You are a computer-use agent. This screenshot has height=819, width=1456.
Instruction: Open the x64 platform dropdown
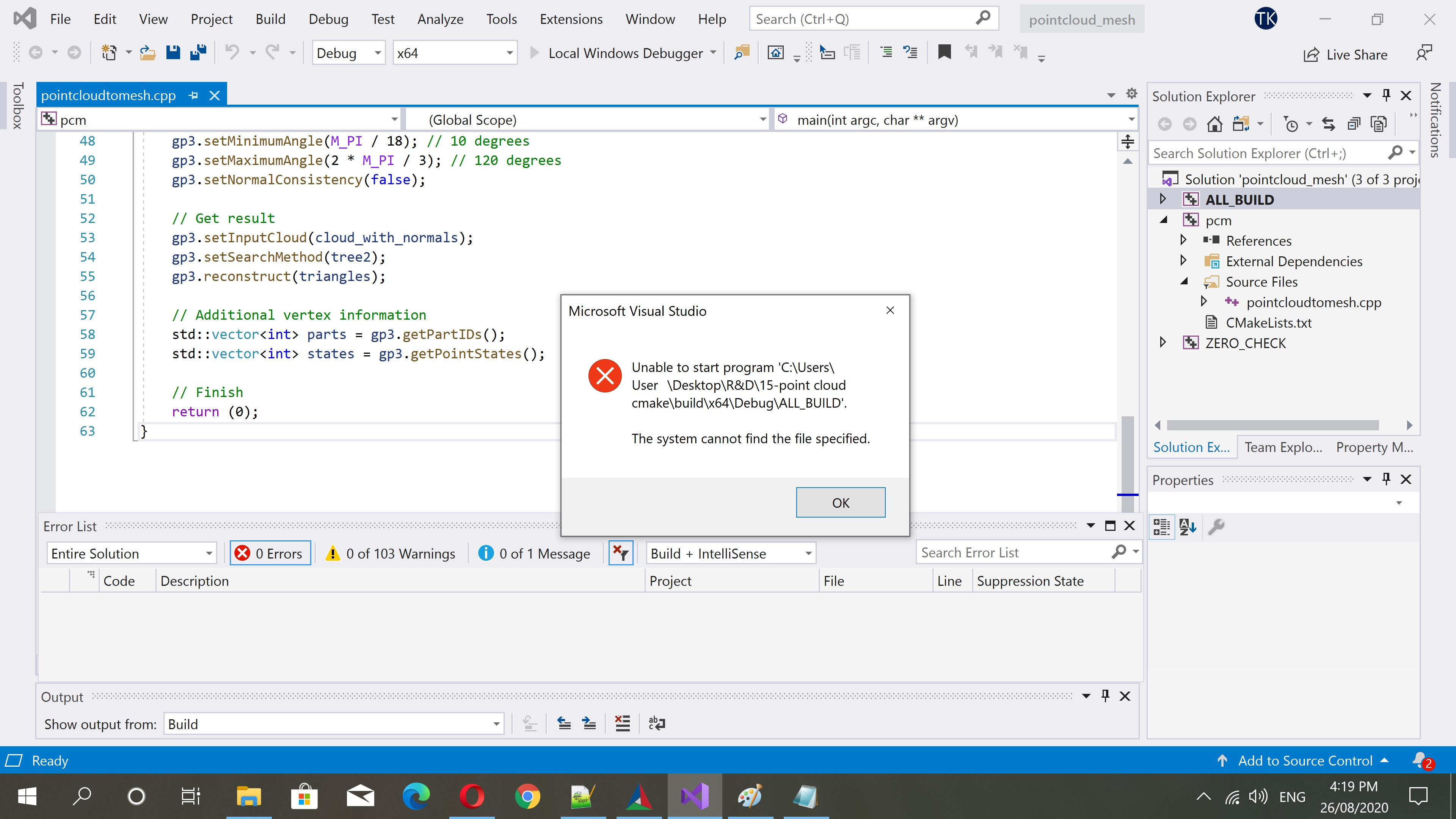point(455,53)
